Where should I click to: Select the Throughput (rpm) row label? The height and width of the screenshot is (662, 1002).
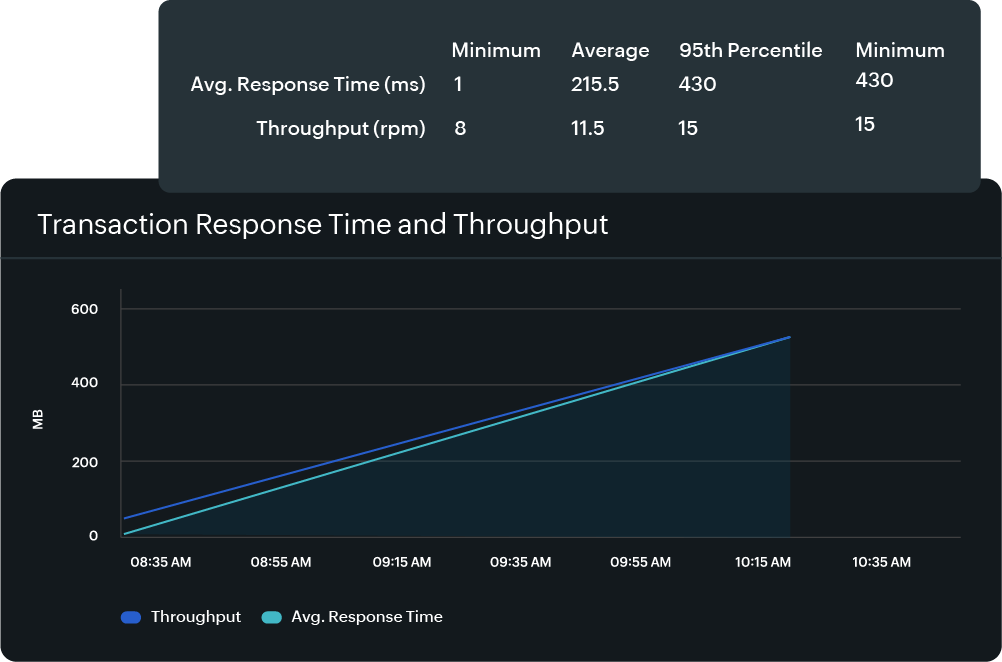click(341, 128)
